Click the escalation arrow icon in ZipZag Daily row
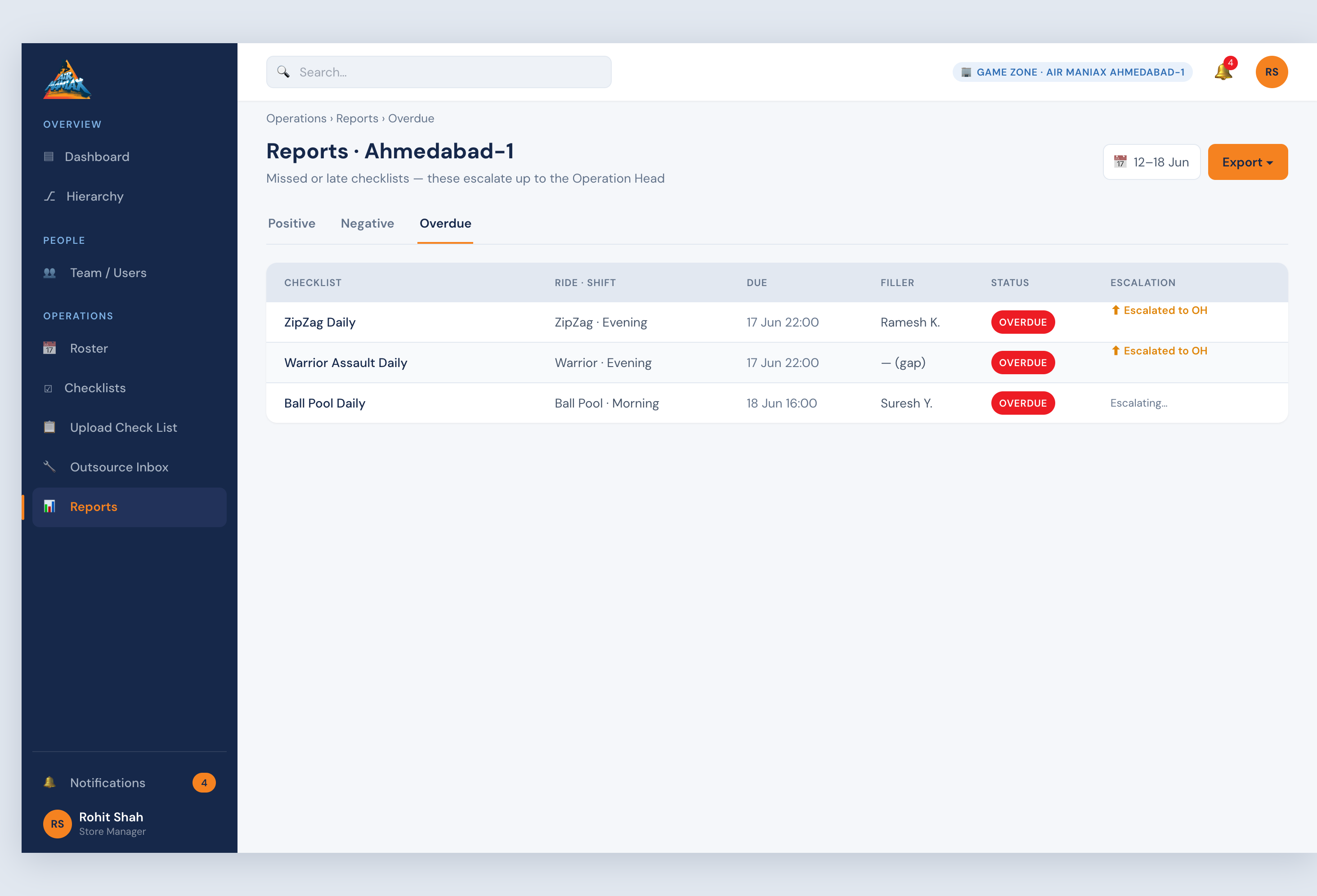This screenshot has width=1317, height=896. click(x=1115, y=310)
